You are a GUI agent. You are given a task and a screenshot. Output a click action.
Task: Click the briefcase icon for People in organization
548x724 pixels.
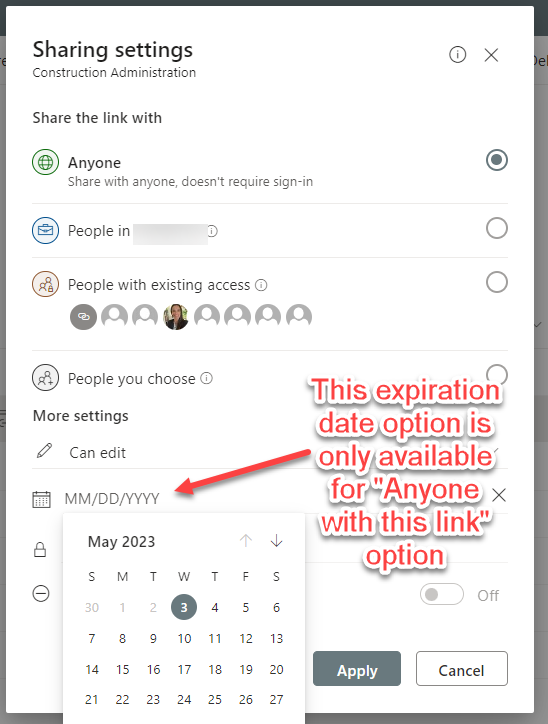point(45,230)
